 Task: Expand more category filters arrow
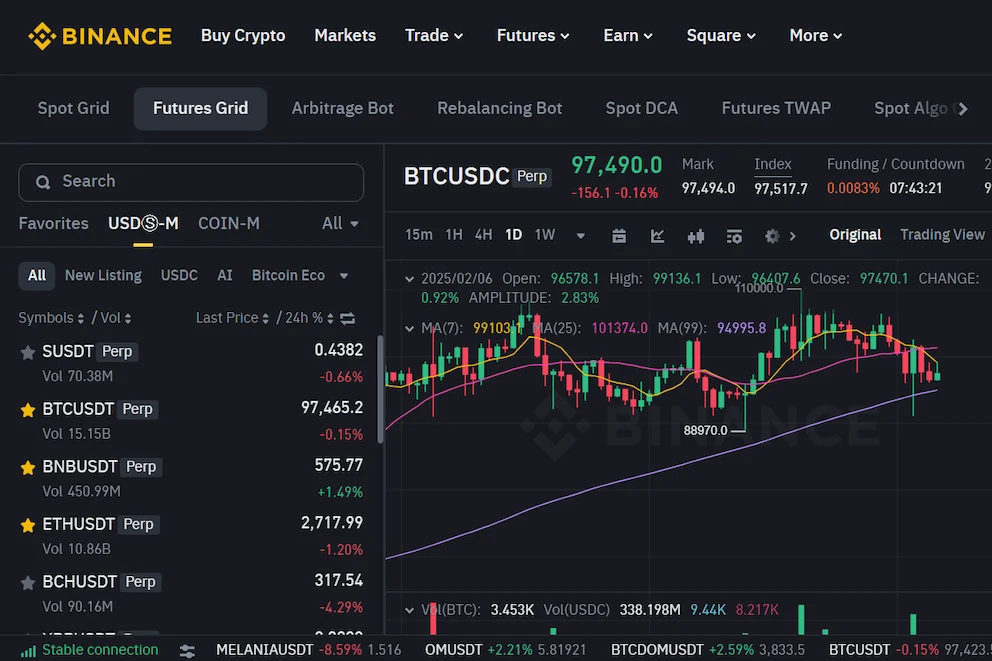344,276
